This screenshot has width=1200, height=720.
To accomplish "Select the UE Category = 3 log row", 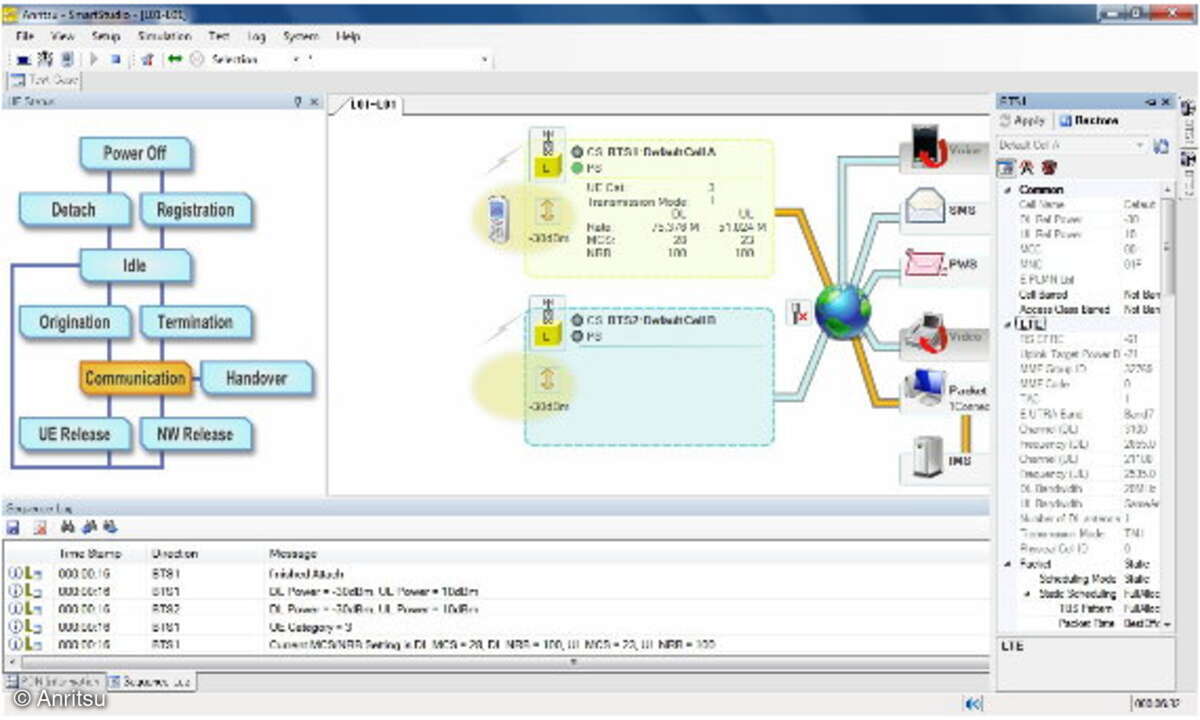I will 495,626.
